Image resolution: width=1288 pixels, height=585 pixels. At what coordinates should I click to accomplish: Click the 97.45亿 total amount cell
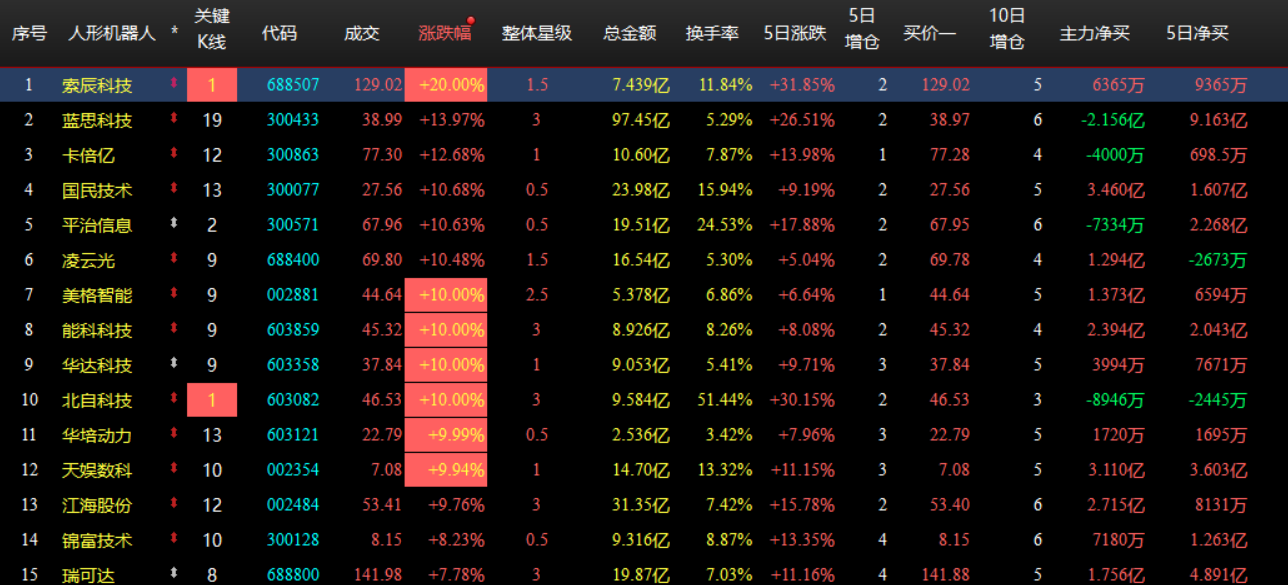click(x=640, y=120)
